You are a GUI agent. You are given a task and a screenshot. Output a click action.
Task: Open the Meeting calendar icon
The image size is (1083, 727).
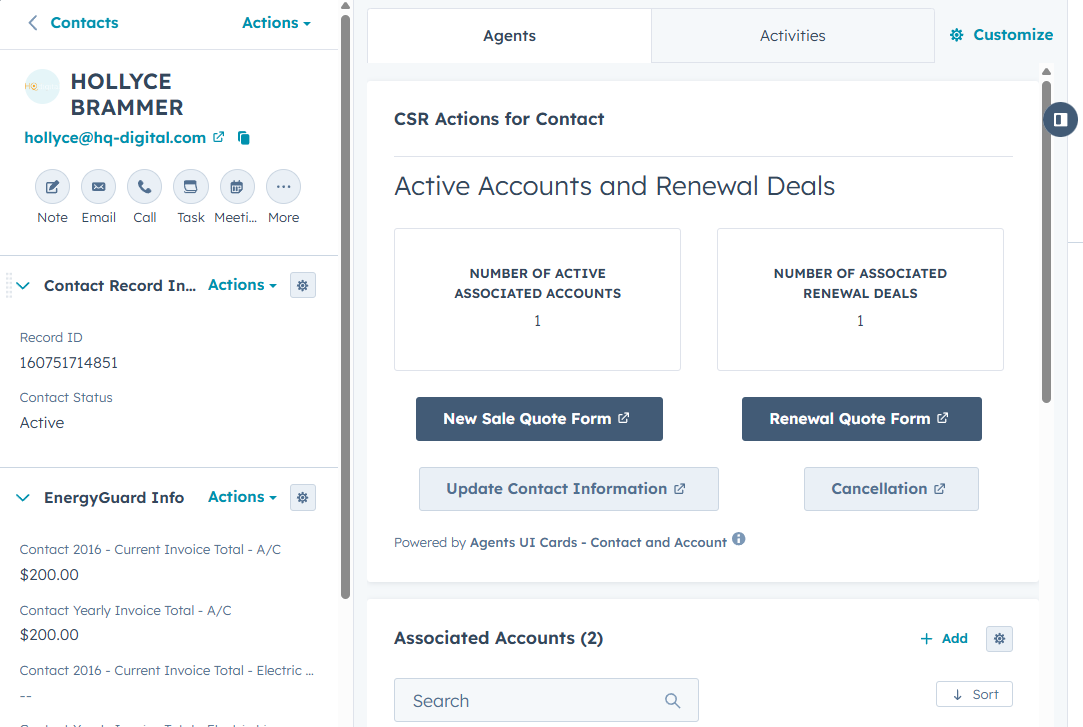tap(237, 187)
